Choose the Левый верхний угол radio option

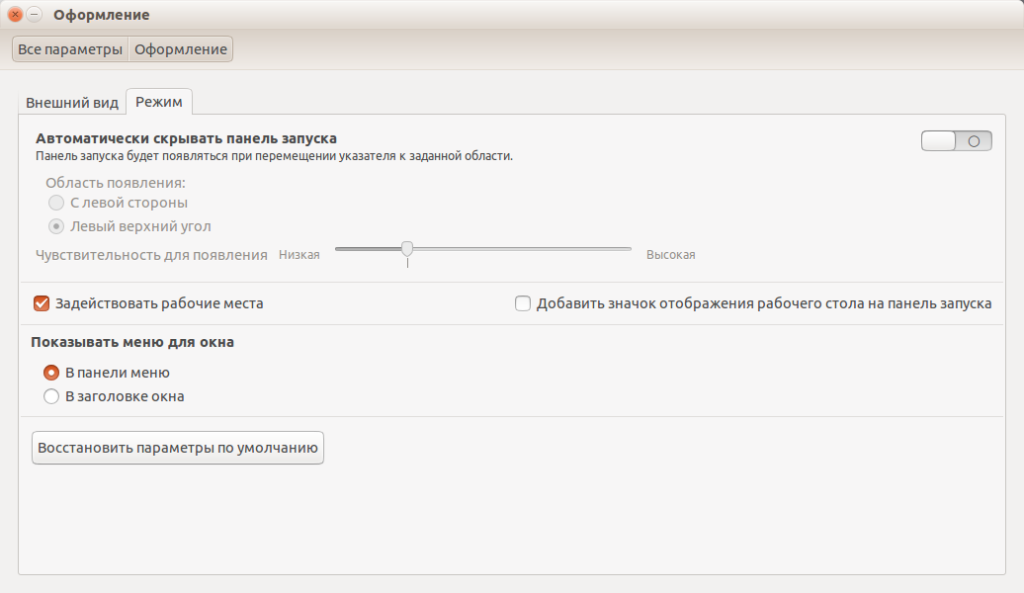click(x=57, y=226)
